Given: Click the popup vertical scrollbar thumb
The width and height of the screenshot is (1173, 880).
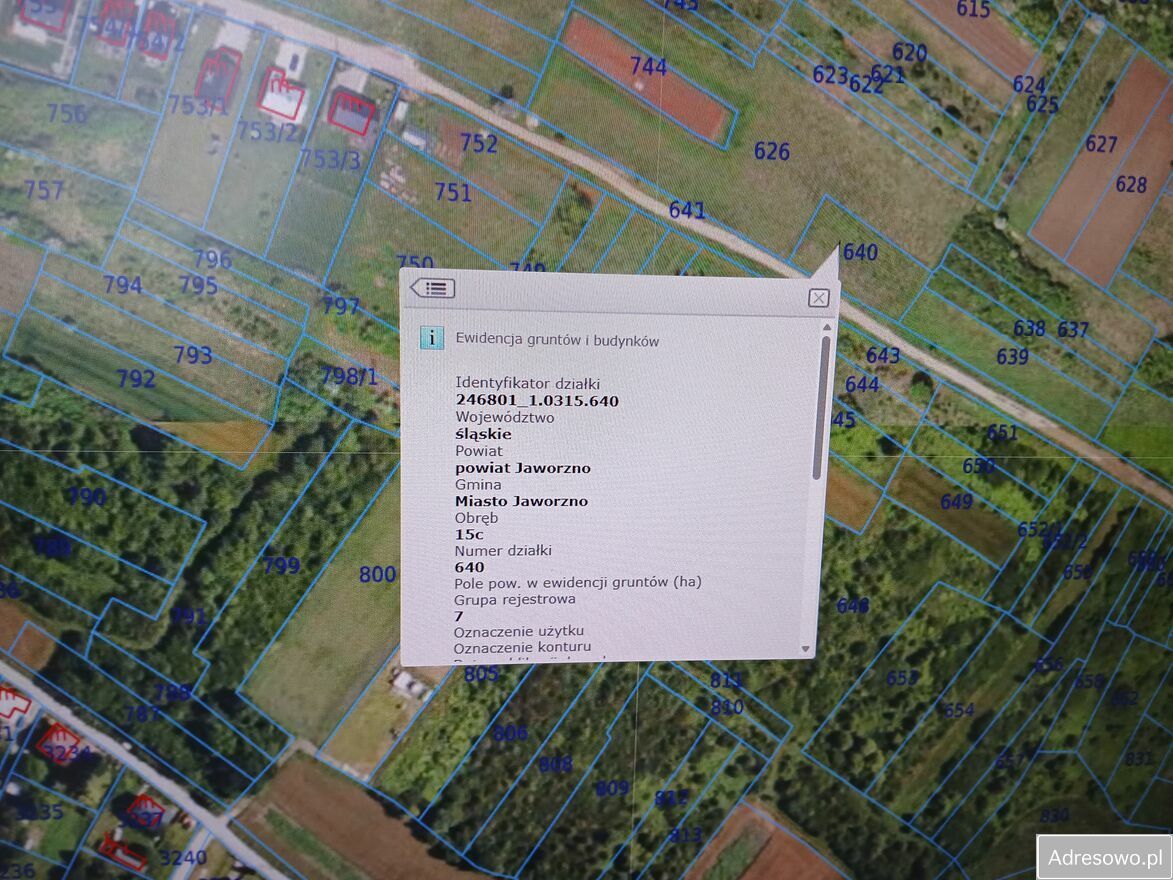Looking at the screenshot, I should 821,408.
